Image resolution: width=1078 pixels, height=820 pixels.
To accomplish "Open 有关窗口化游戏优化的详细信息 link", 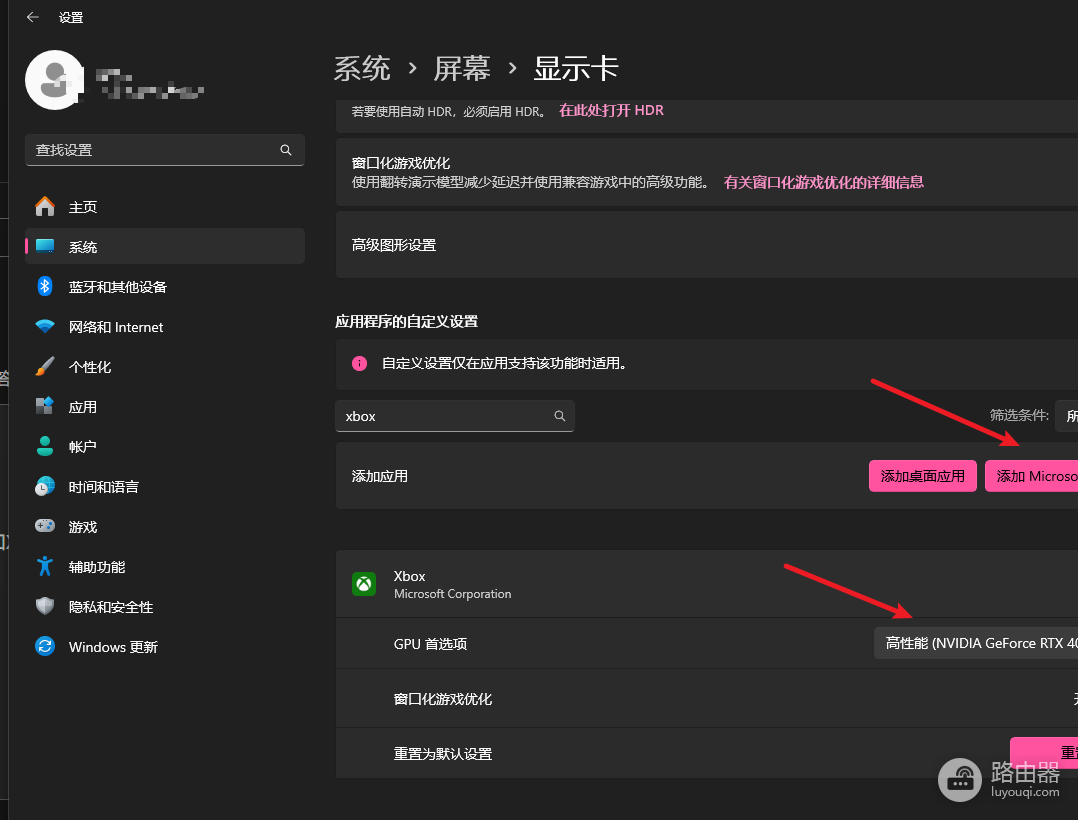I will pos(824,182).
